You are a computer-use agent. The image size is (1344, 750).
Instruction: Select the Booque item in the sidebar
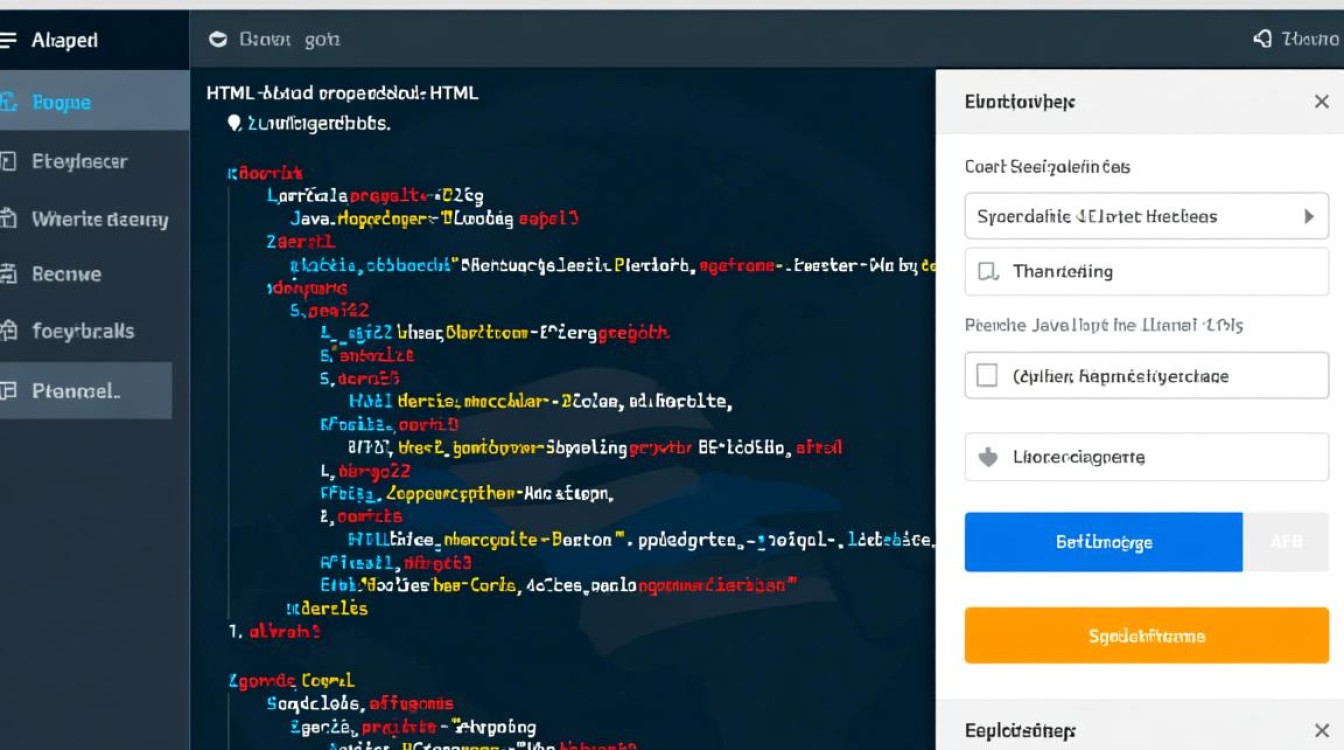click(62, 102)
